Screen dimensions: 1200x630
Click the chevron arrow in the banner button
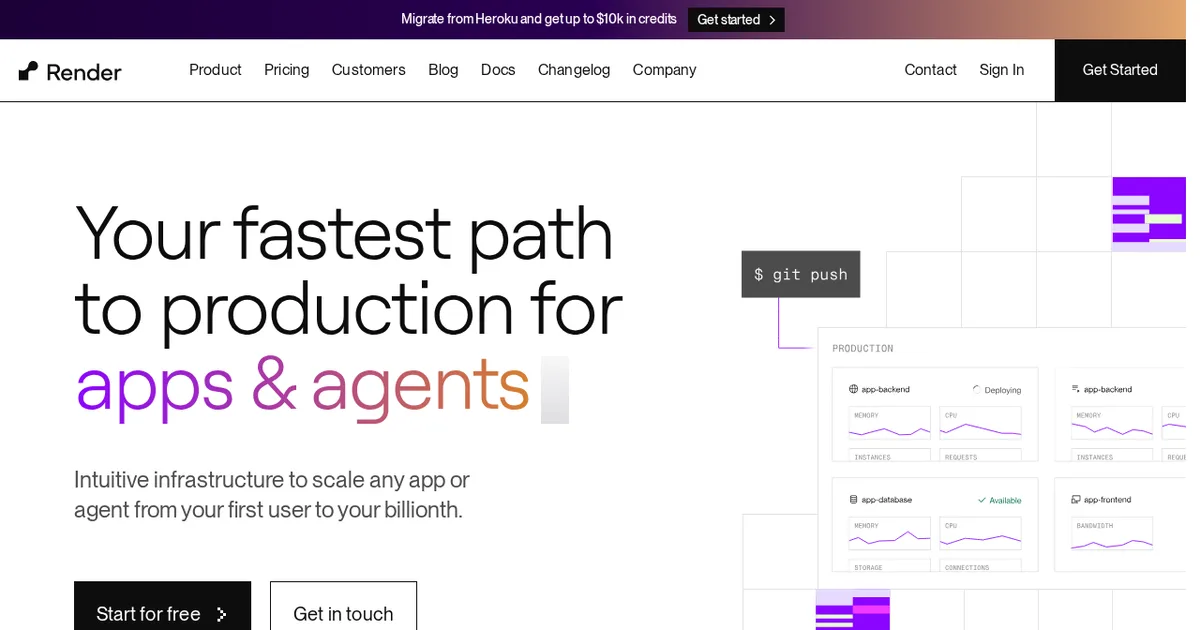[x=772, y=20]
